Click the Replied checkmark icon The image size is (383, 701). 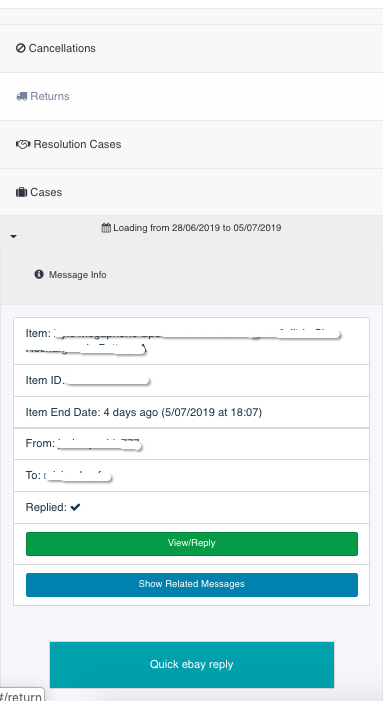point(75,507)
